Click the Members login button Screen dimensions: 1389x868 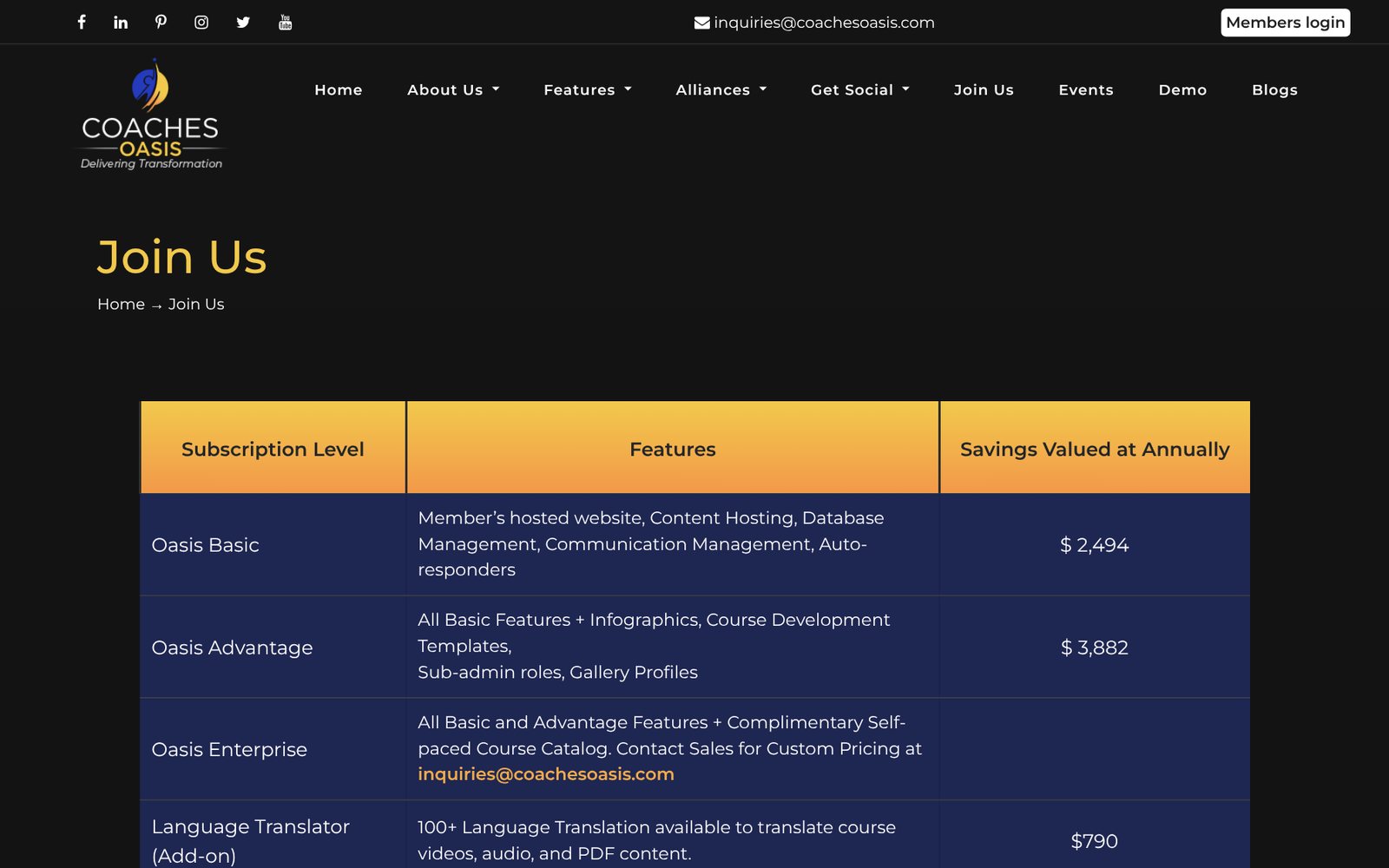click(x=1285, y=23)
